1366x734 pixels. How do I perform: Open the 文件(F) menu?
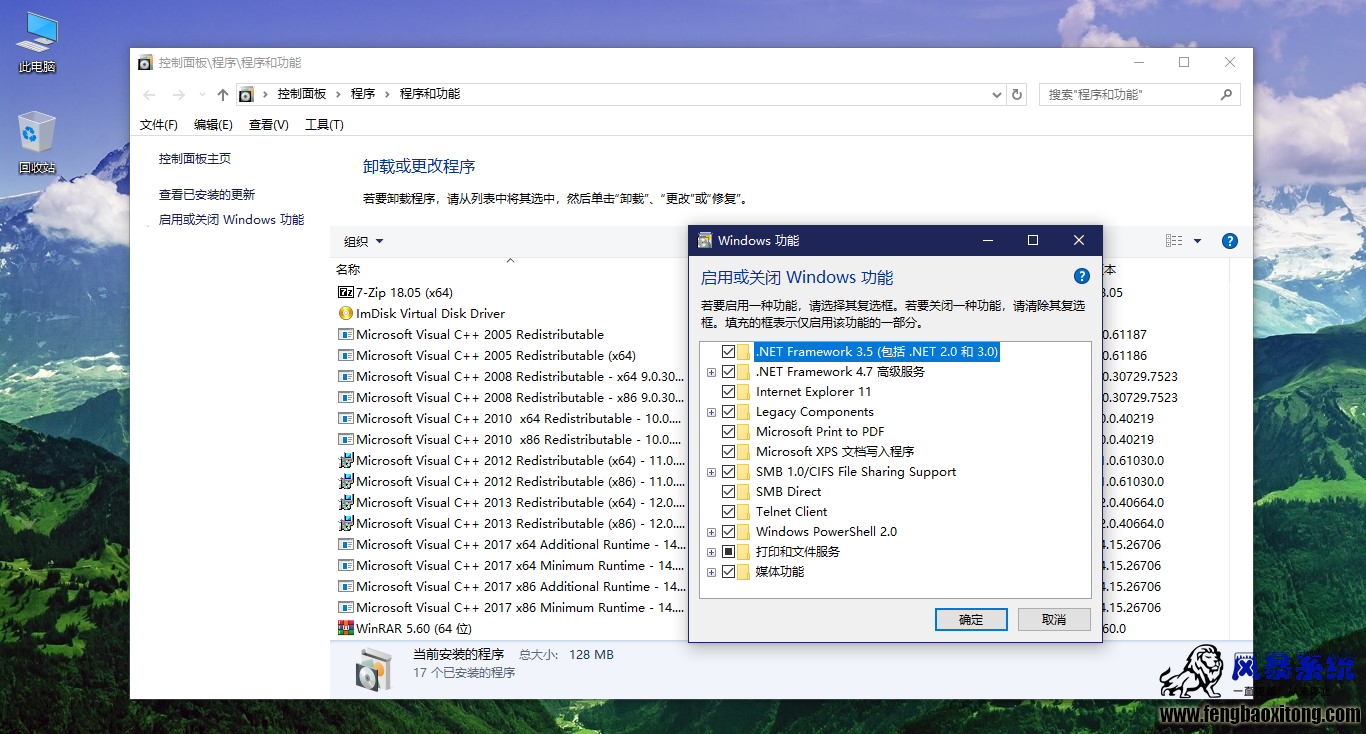tap(158, 125)
